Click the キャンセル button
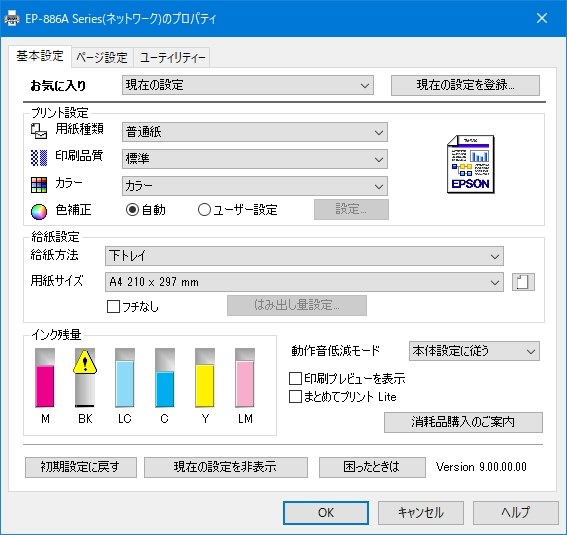This screenshot has height=535, width=567. click(x=421, y=513)
